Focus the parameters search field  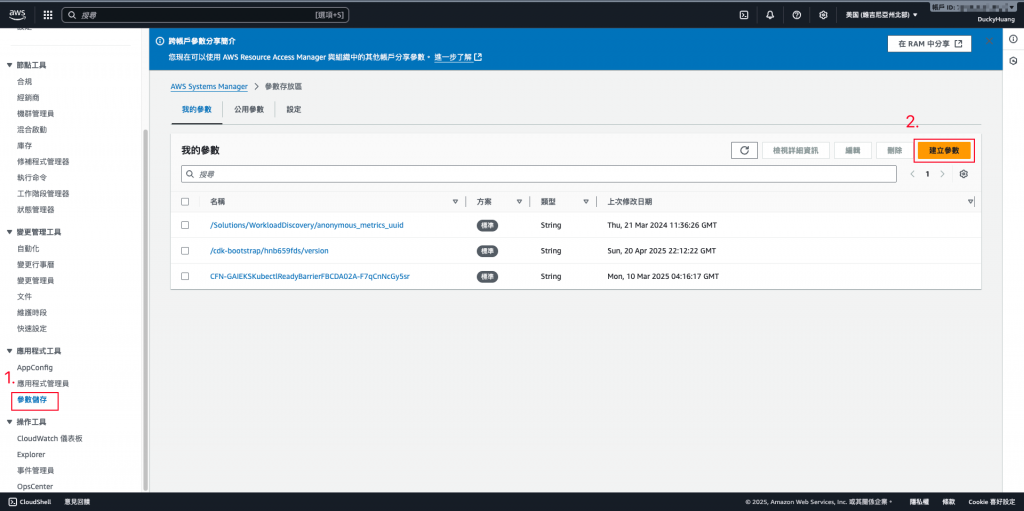click(x=539, y=174)
